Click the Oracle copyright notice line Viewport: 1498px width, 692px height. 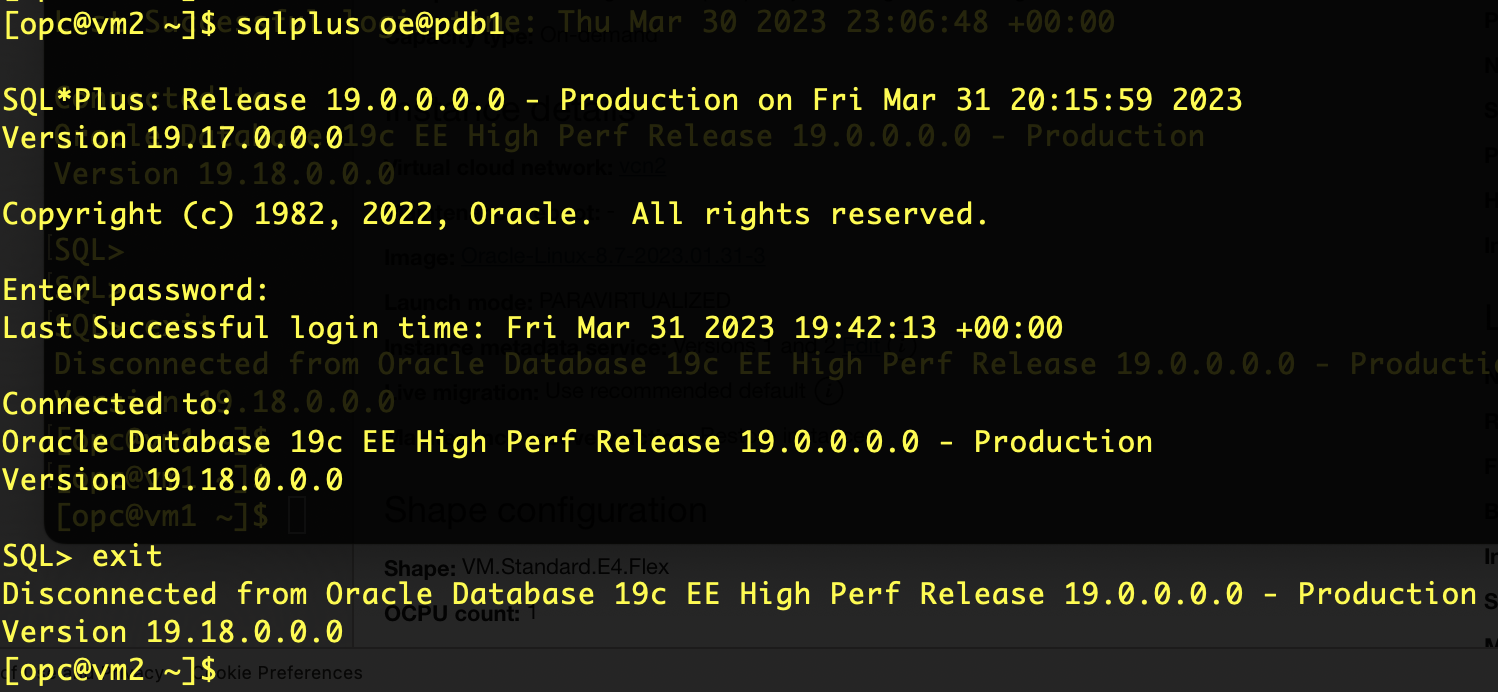click(x=495, y=213)
